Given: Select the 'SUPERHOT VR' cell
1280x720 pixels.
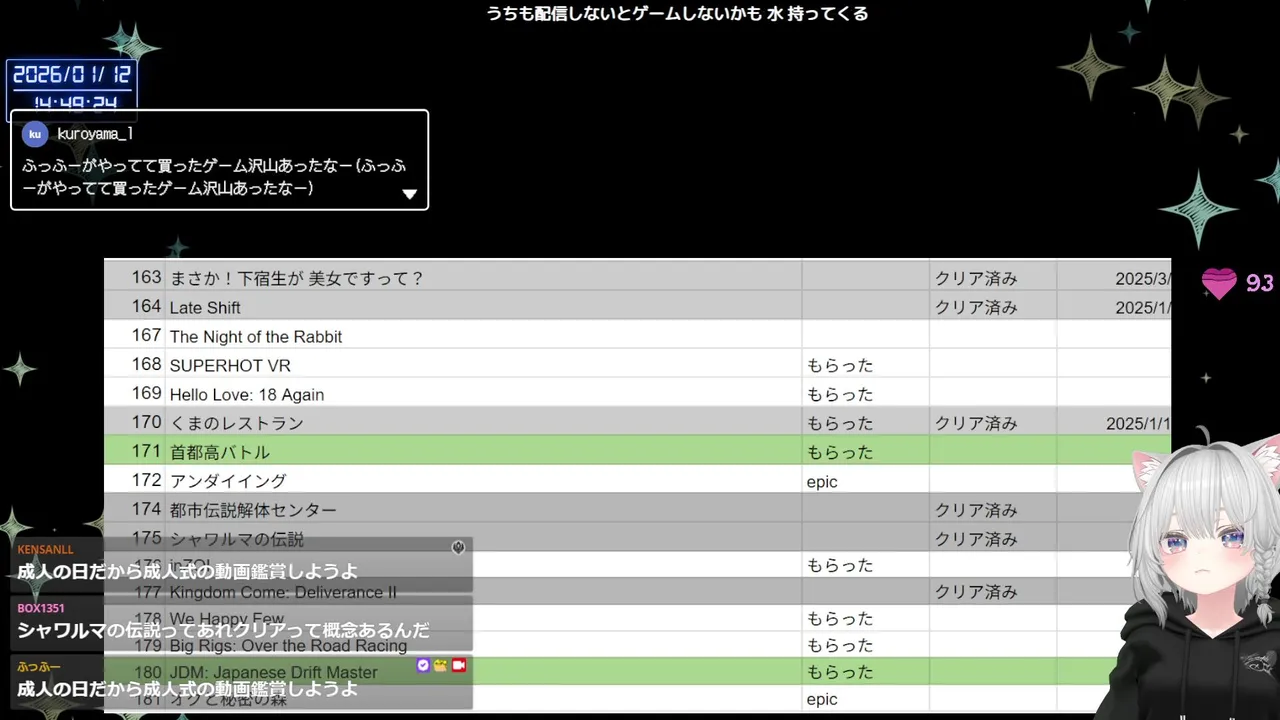Looking at the screenshot, I should [x=483, y=365].
